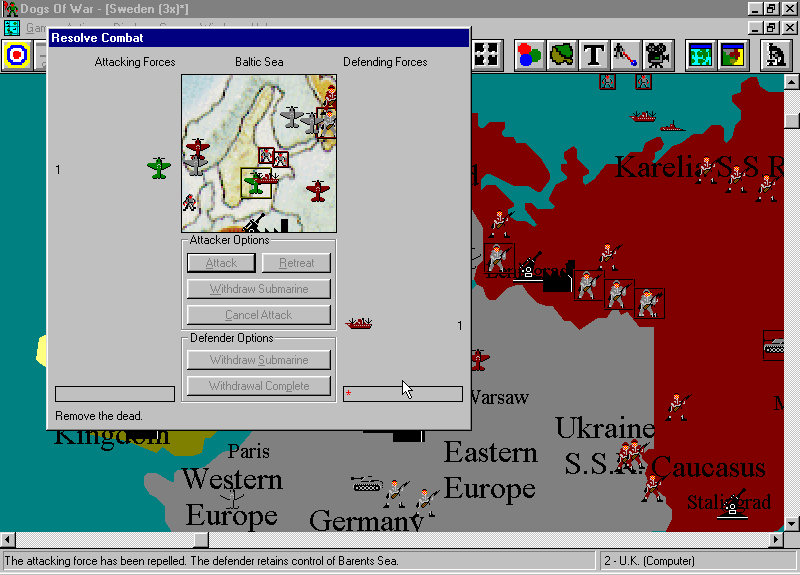Click the 'attacking force has been repelled' status message
800x575 pixels.
[x=201, y=561]
